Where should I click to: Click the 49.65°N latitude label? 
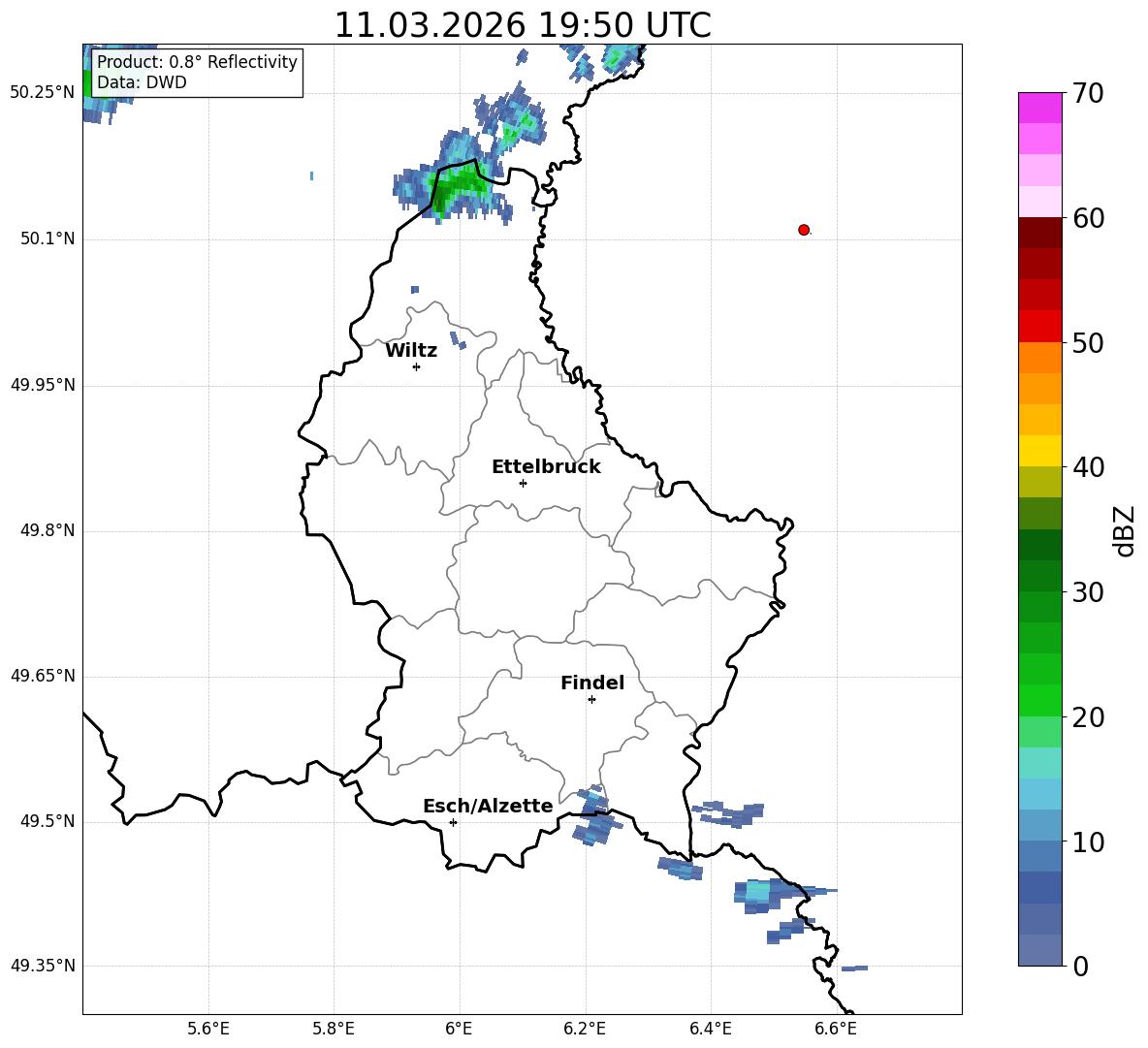click(43, 675)
